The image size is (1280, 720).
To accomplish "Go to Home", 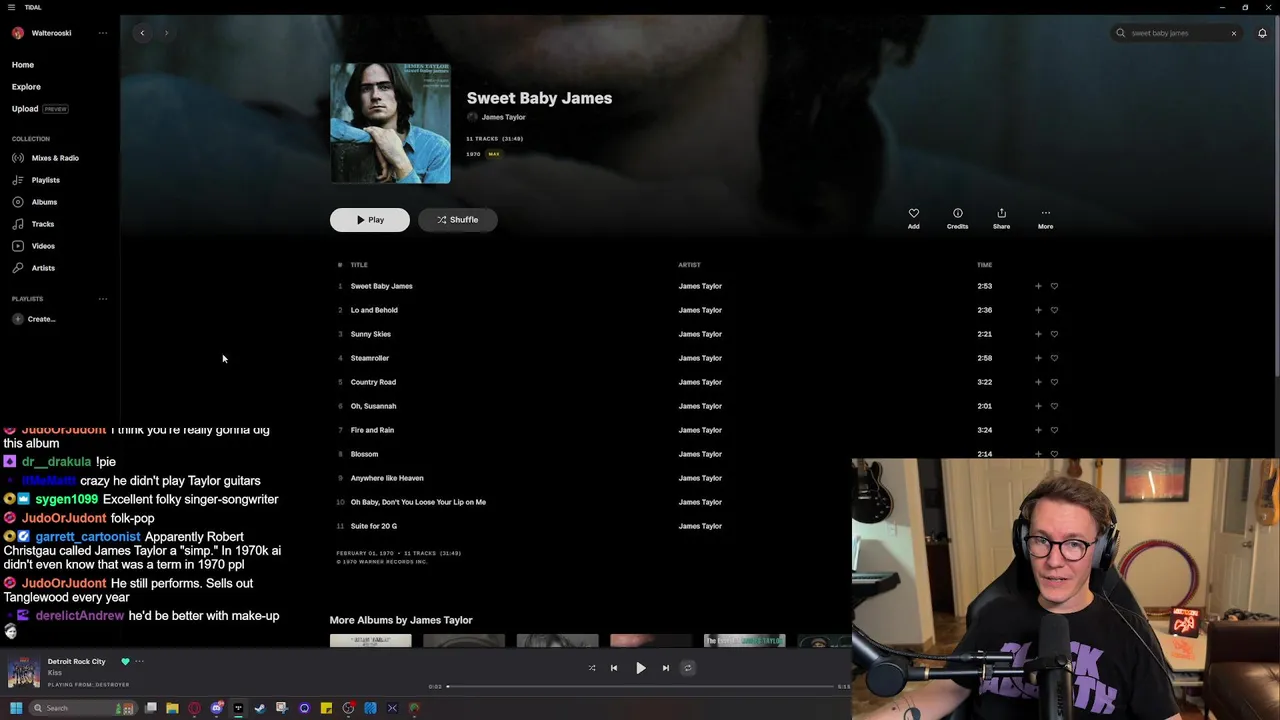I will pos(23,65).
